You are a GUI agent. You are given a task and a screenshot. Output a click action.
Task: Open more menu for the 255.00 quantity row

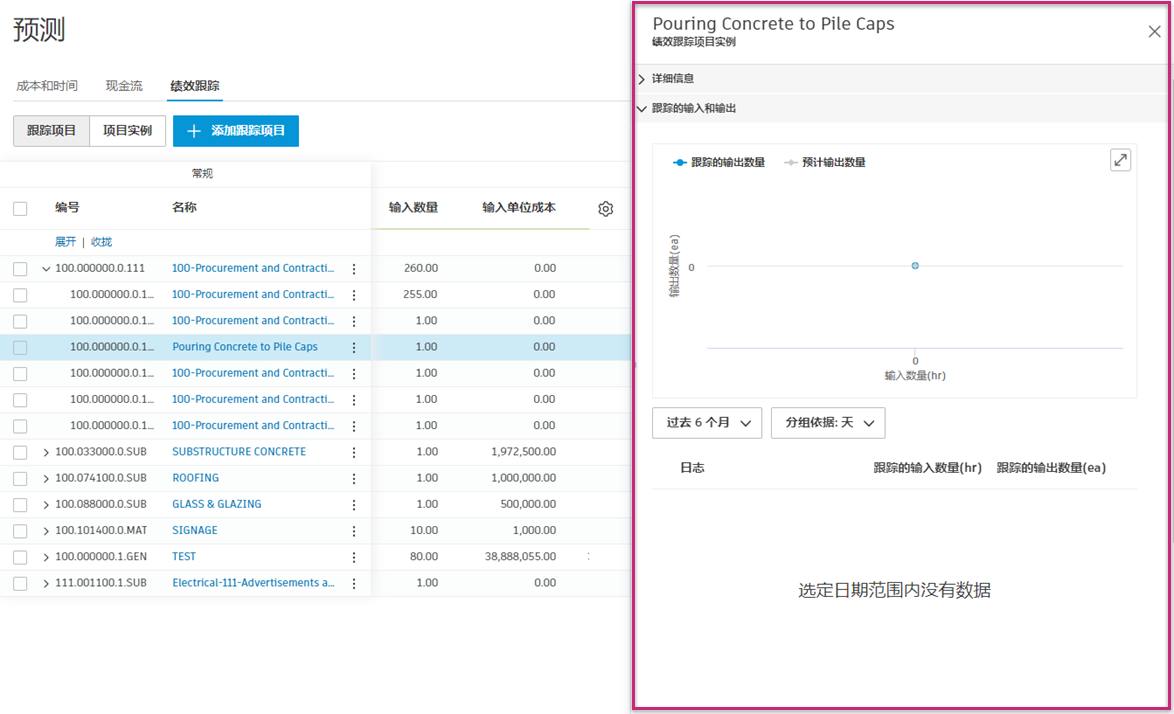click(354, 295)
